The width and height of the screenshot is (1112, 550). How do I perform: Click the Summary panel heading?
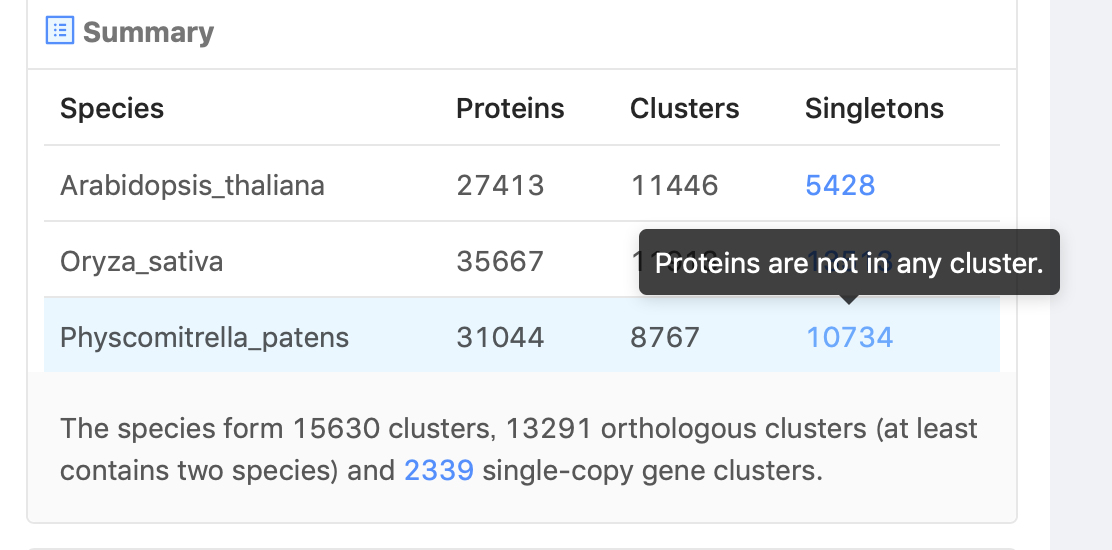(148, 32)
